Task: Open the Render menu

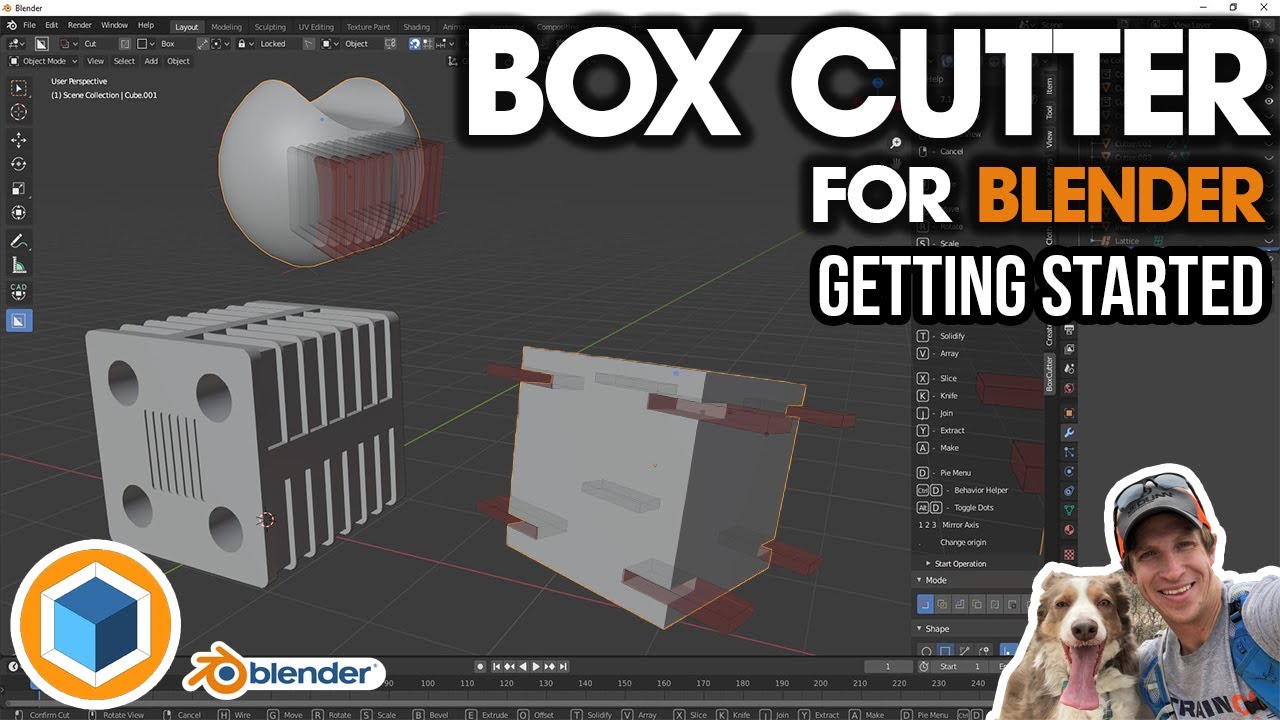Action: pos(80,24)
